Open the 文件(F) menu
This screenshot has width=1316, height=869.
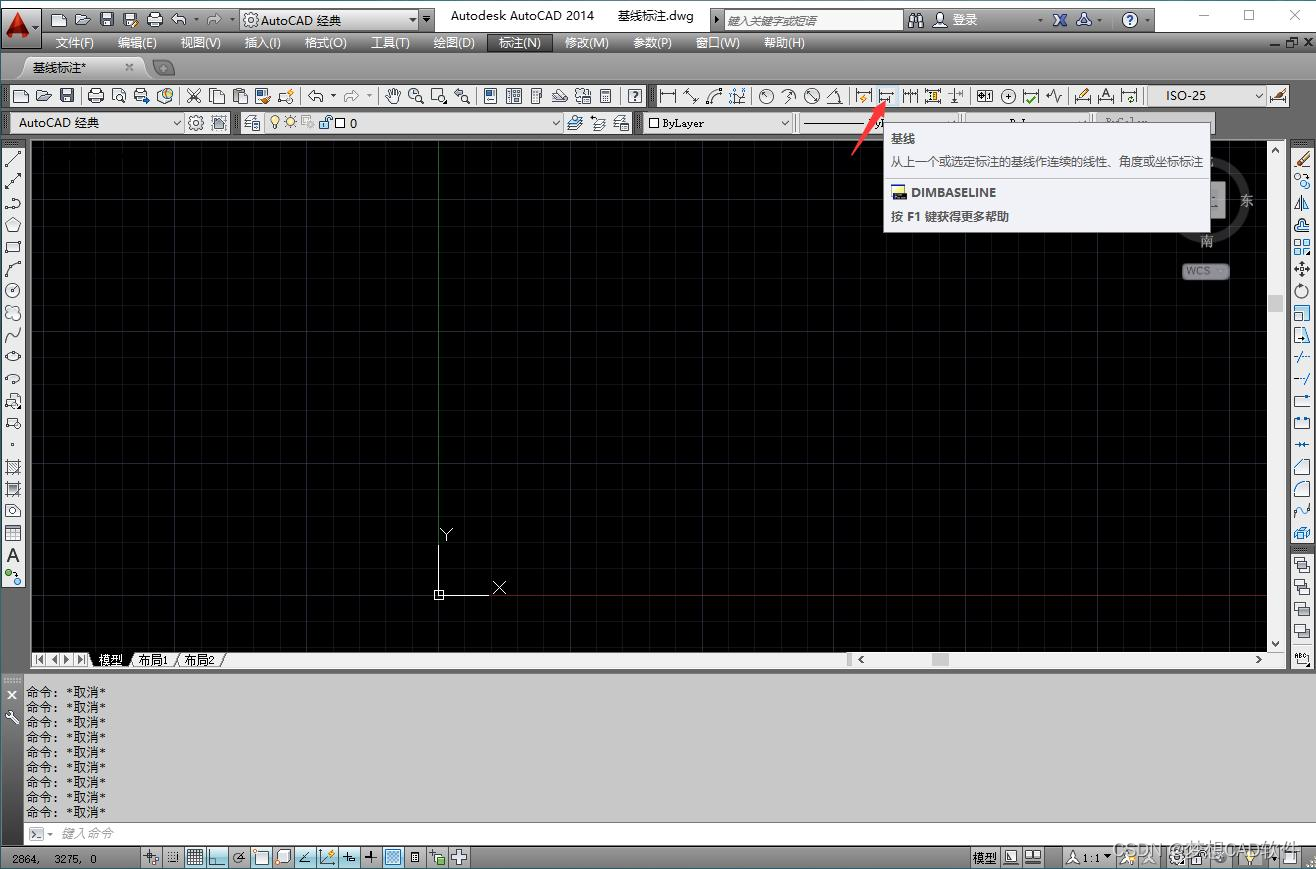[x=75, y=42]
